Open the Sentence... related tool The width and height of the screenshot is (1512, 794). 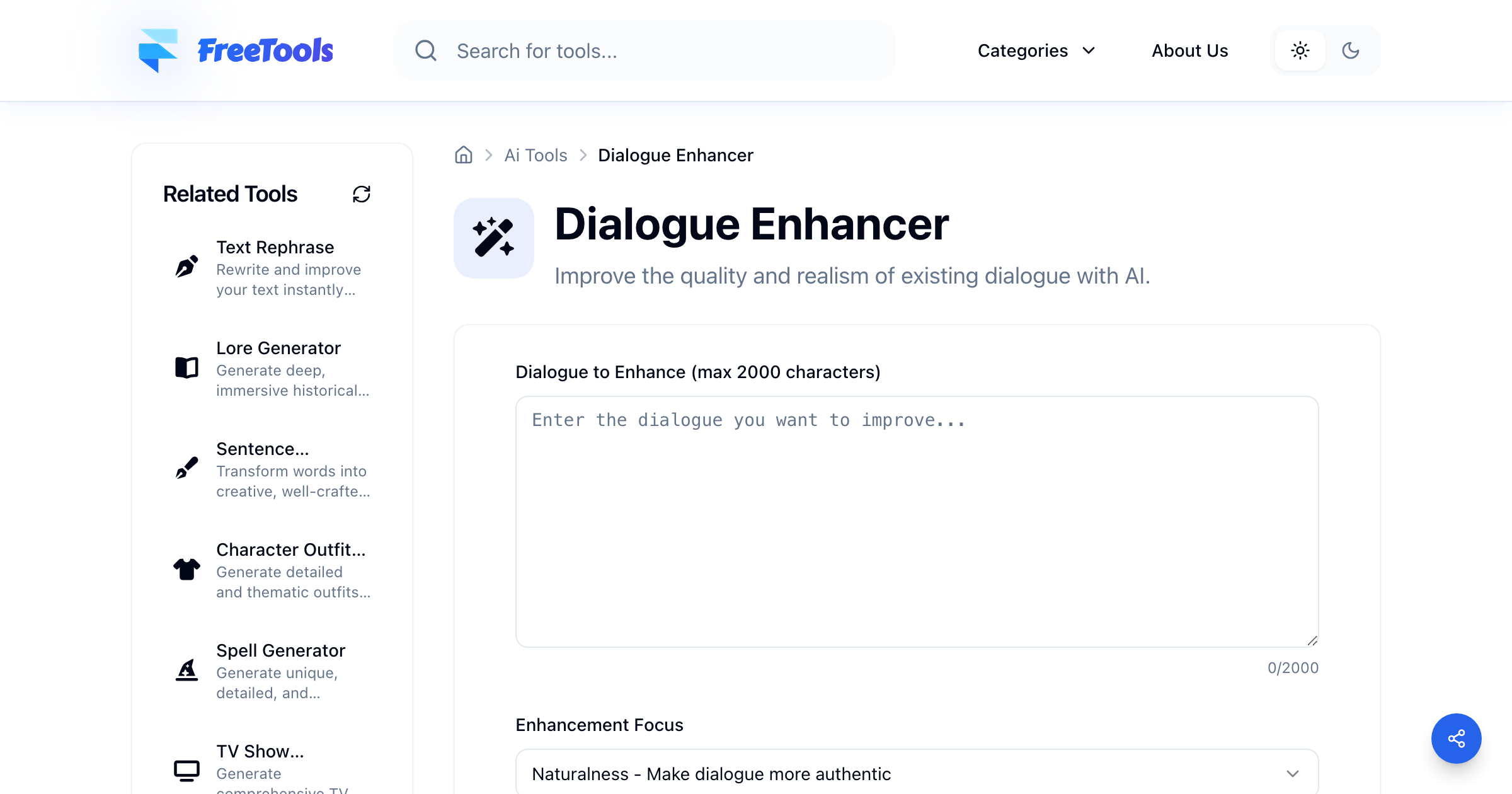pyautogui.click(x=272, y=469)
